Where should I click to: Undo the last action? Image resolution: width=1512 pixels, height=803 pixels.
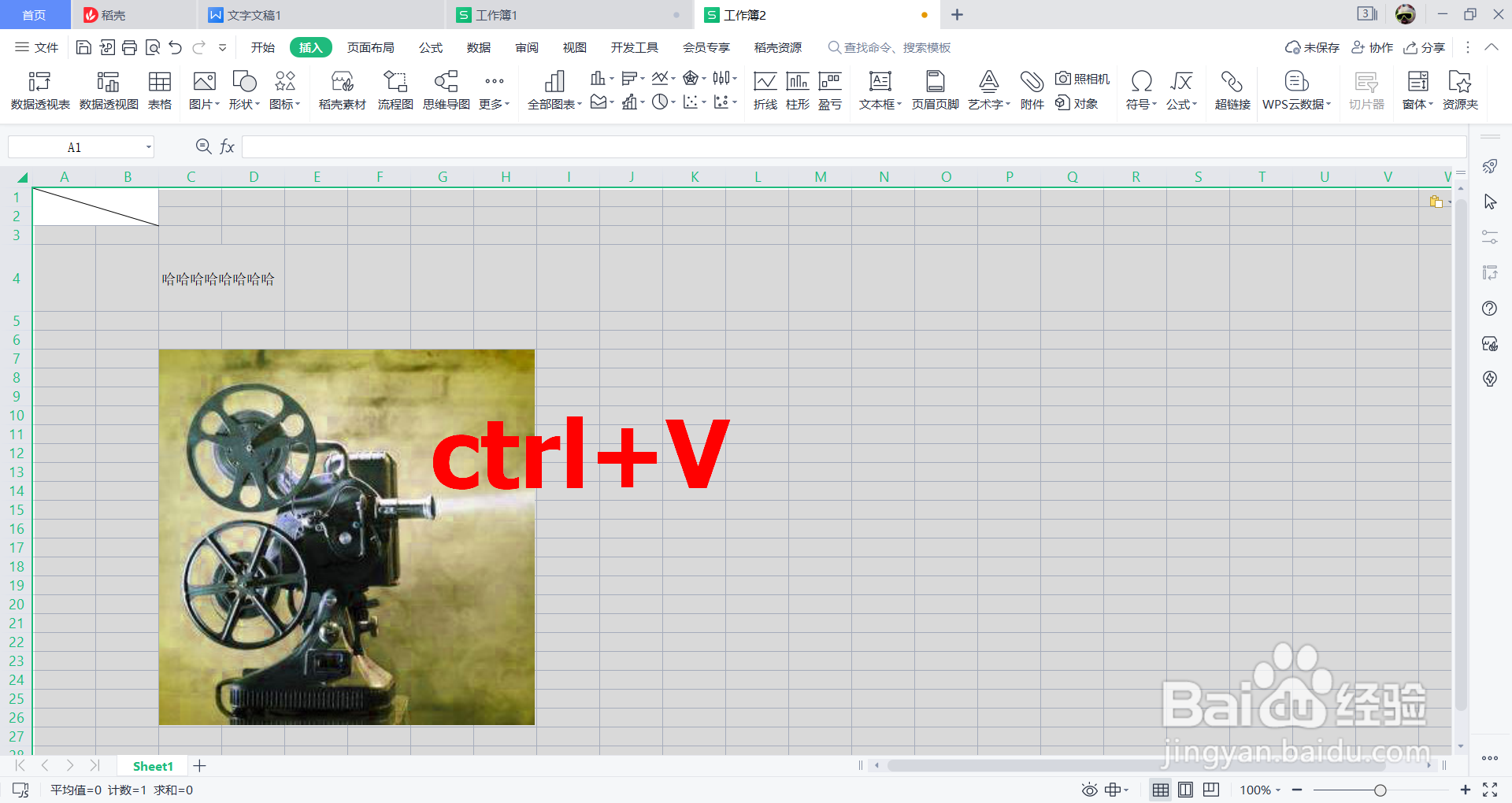[x=176, y=47]
